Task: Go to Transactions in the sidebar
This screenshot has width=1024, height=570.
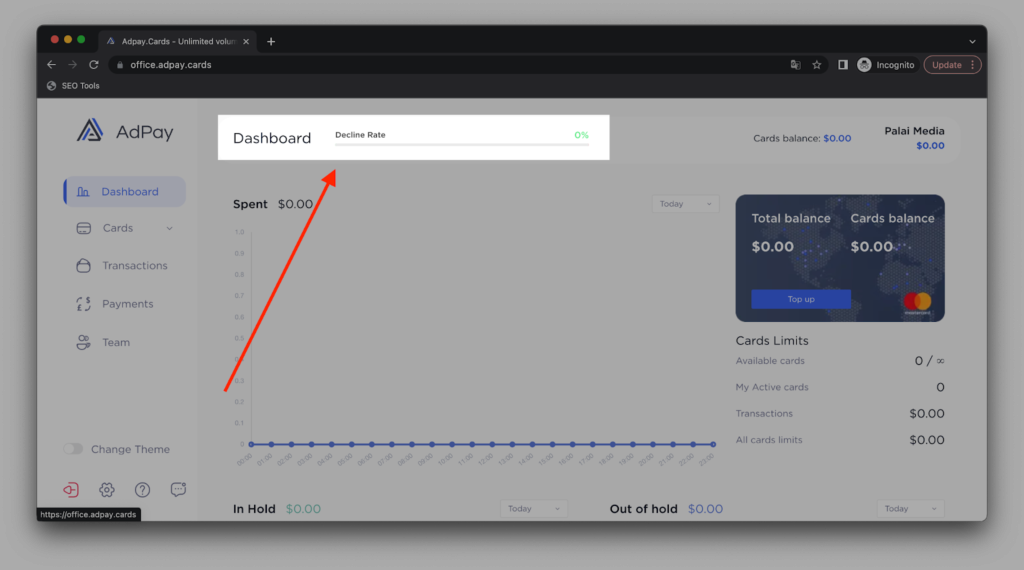Action: (x=134, y=266)
